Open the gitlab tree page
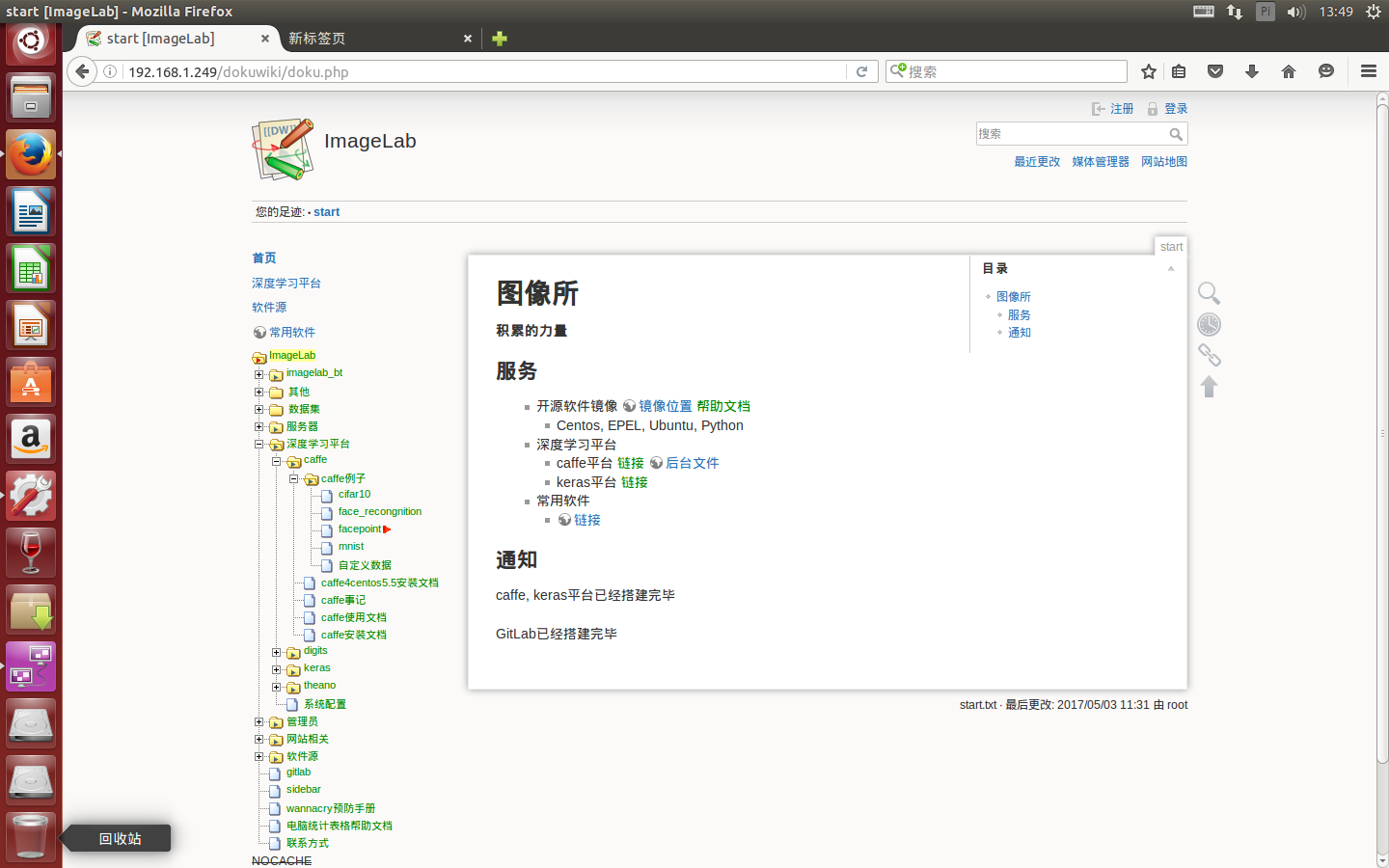 tap(298, 772)
